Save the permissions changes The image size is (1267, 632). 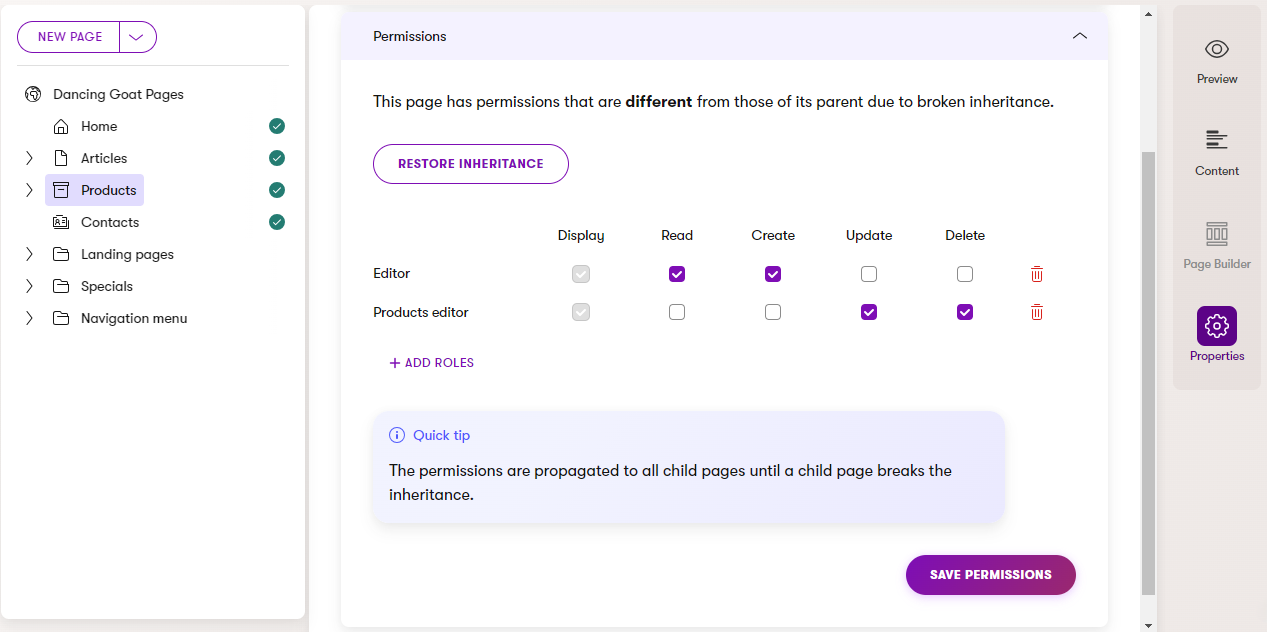point(990,575)
